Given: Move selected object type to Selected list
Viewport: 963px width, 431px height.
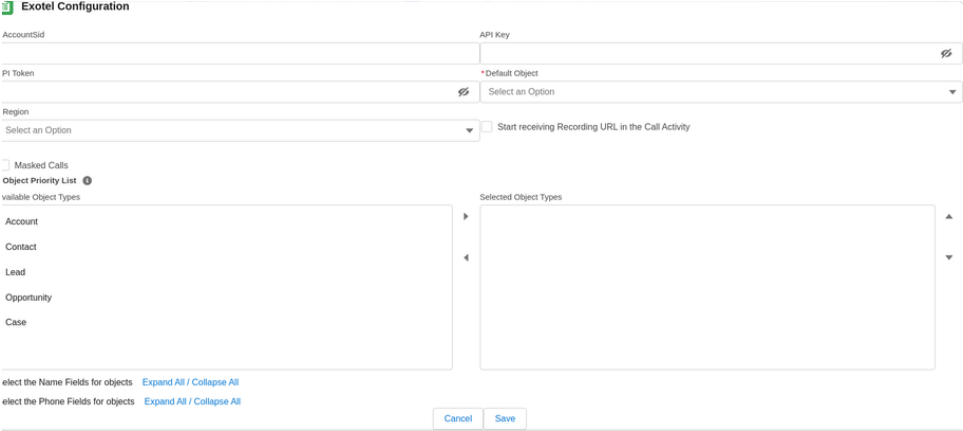Looking at the screenshot, I should click(466, 216).
